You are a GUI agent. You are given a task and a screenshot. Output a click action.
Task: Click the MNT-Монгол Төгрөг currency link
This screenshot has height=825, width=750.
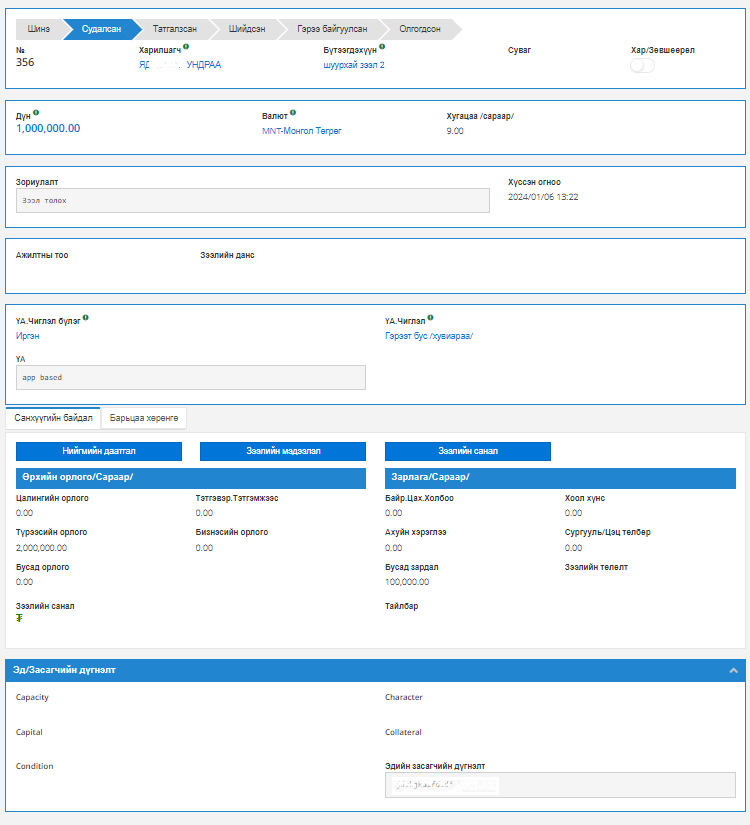tap(302, 131)
